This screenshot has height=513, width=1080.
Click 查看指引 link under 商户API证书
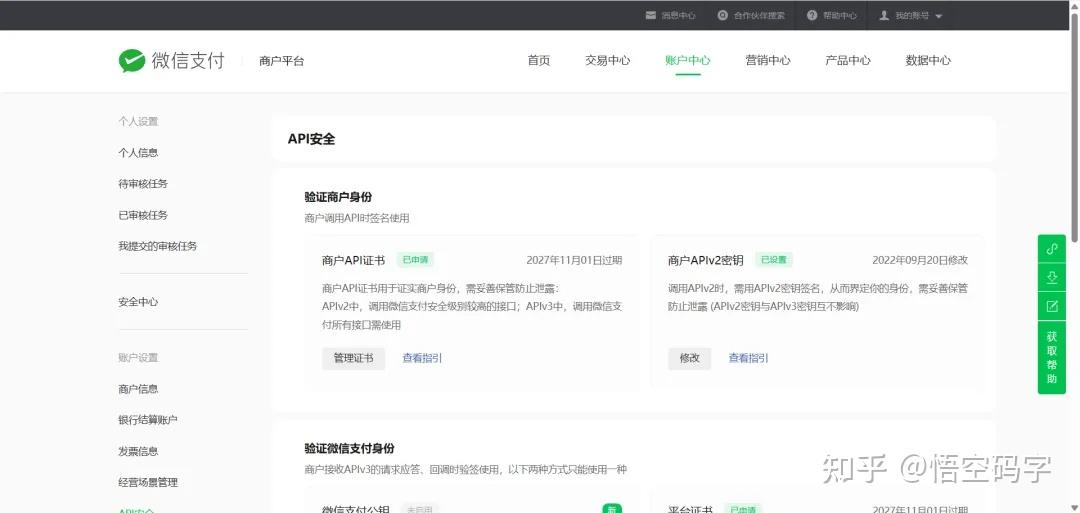point(422,358)
